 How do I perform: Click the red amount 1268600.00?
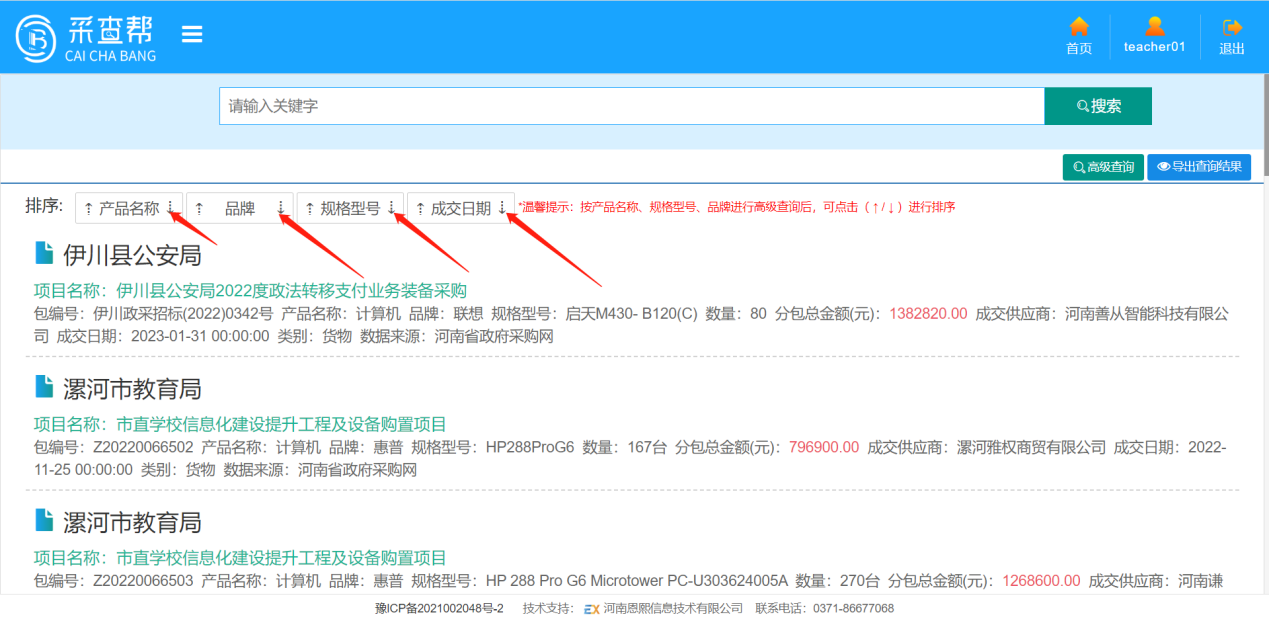[1039, 581]
